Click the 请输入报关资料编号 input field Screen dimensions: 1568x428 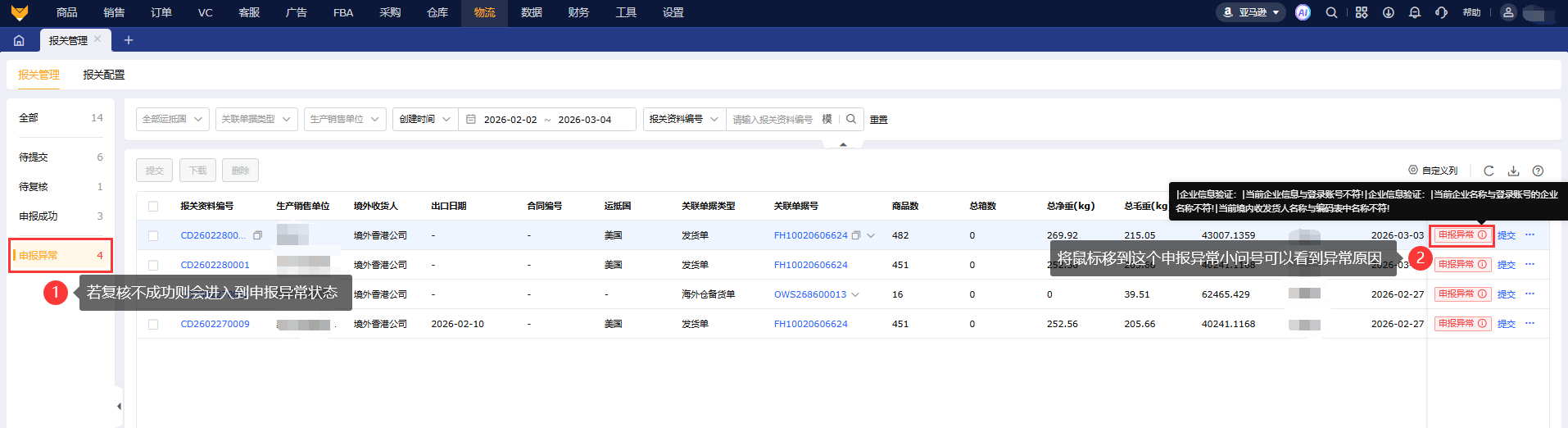[773, 120]
